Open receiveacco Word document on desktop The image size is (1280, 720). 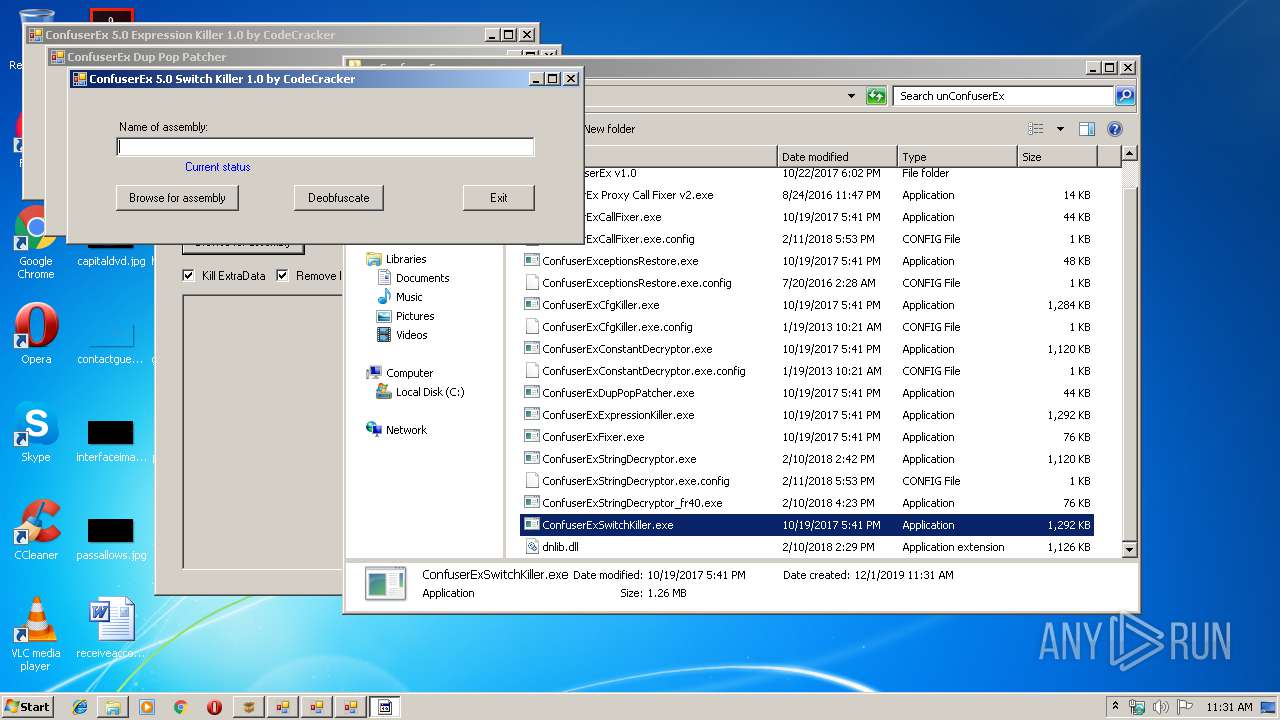click(x=110, y=629)
